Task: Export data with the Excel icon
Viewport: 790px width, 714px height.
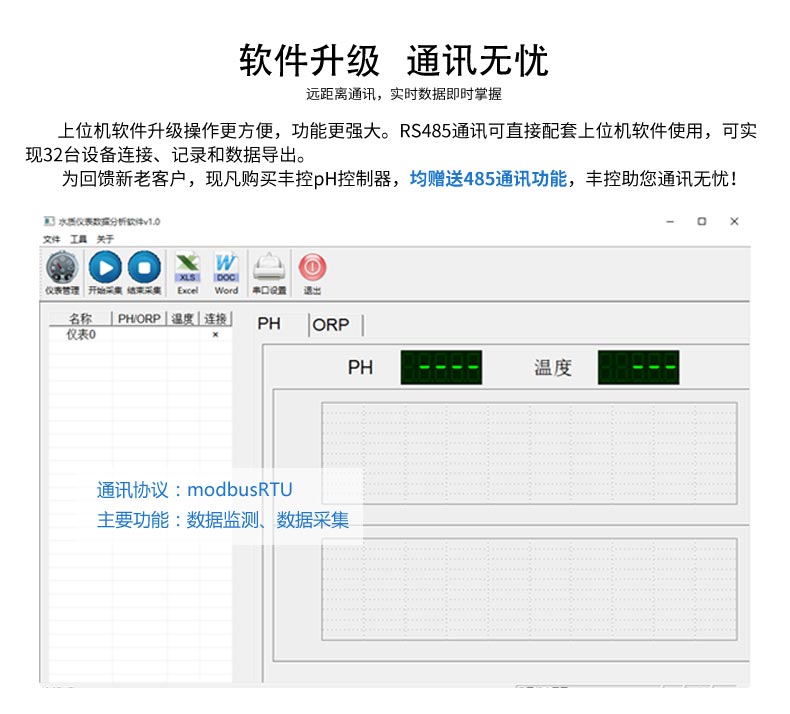Action: pos(188,272)
